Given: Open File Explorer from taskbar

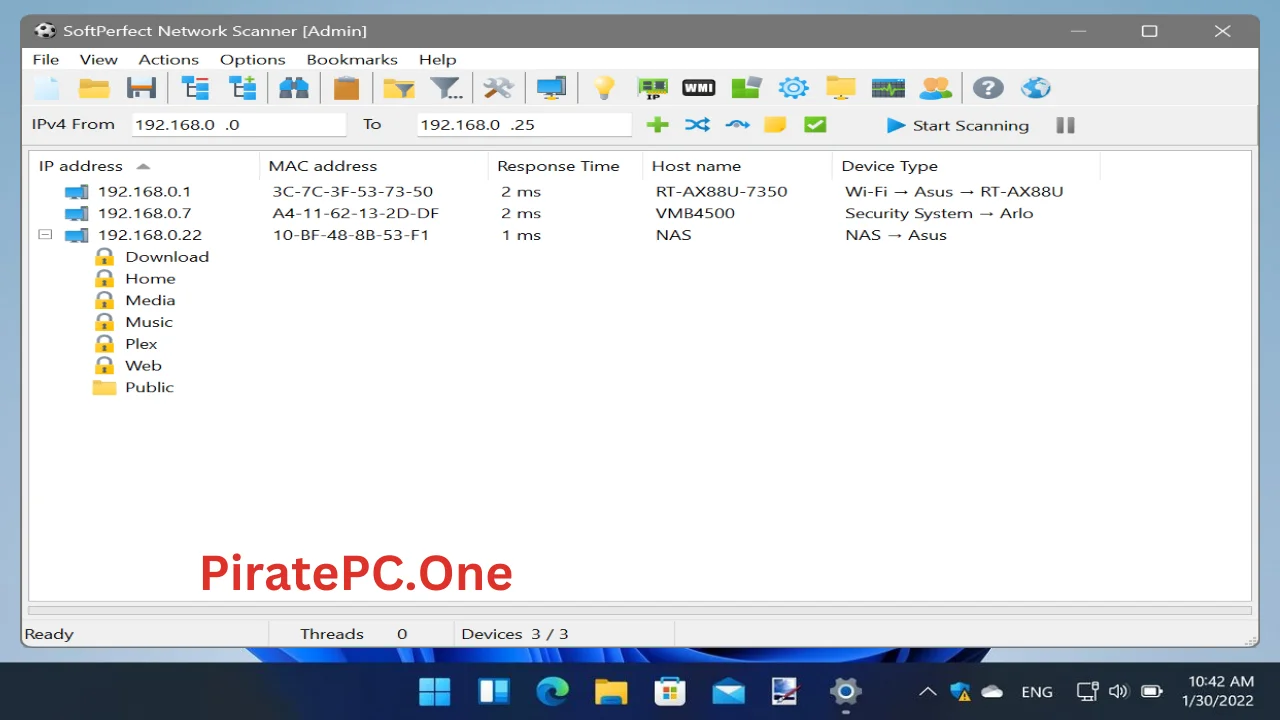Looking at the screenshot, I should coord(611,691).
